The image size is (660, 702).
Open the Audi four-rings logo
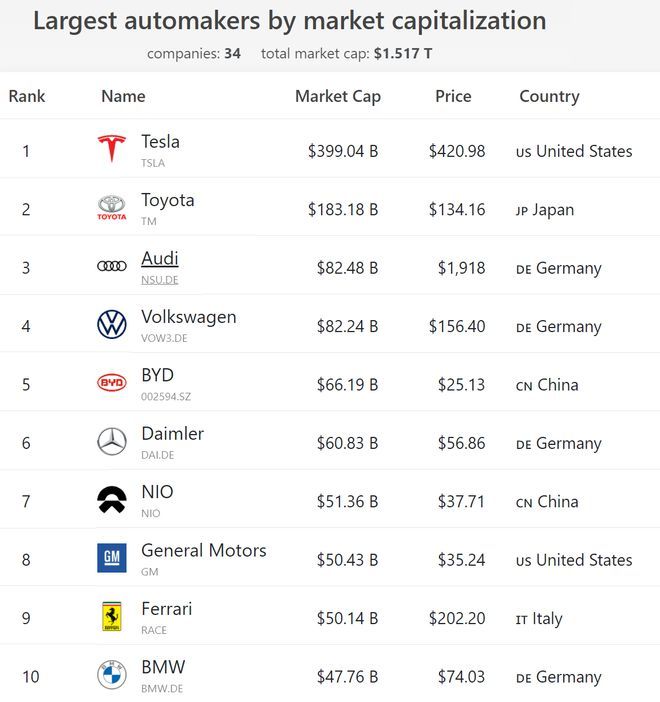point(111,266)
